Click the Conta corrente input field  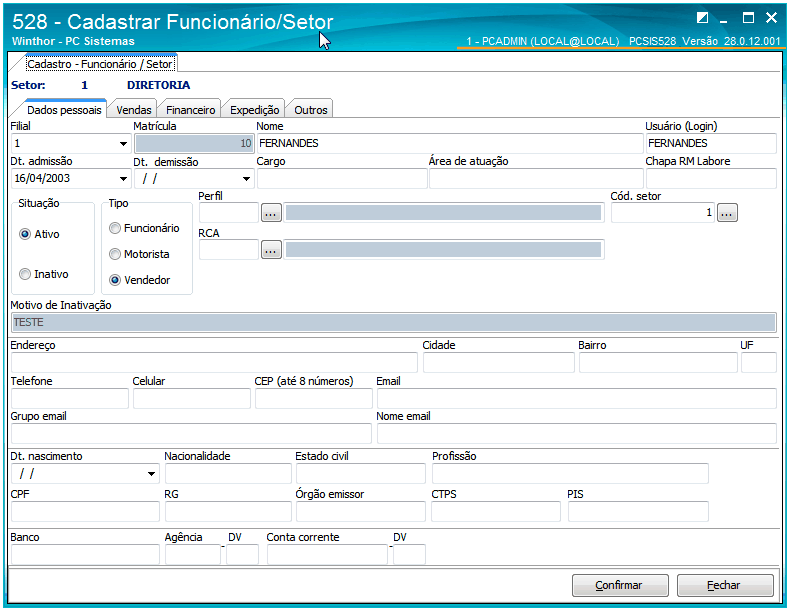[x=327, y=555]
